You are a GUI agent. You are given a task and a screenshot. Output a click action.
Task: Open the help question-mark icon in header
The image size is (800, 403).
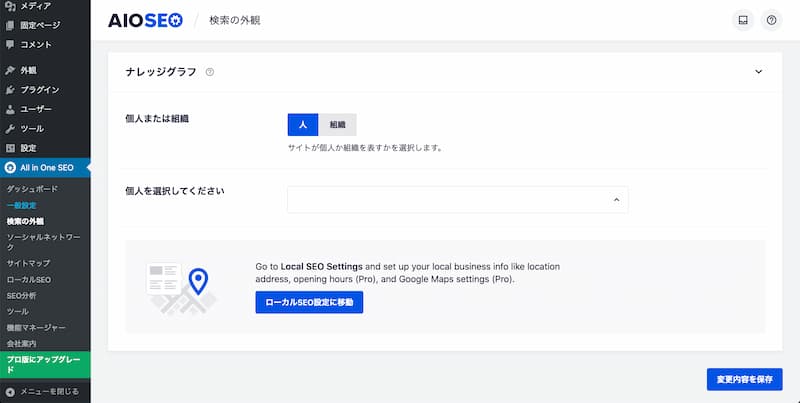[771, 20]
